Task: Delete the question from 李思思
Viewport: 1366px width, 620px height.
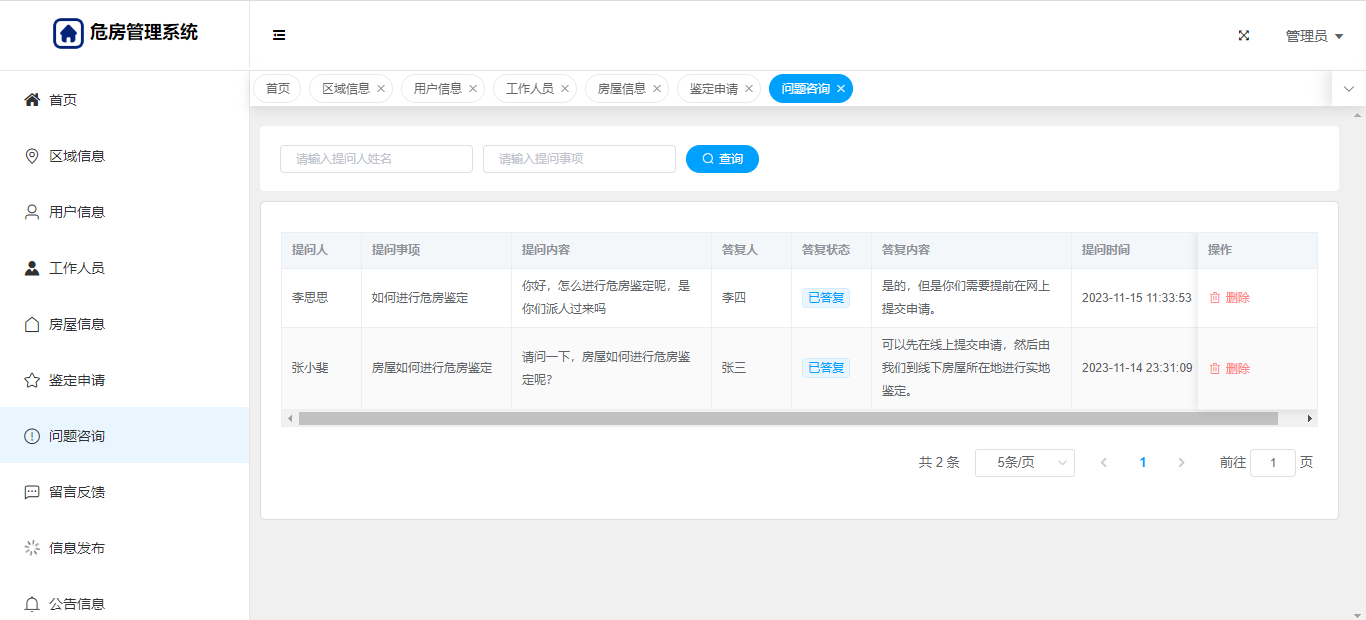Action: click(1229, 298)
